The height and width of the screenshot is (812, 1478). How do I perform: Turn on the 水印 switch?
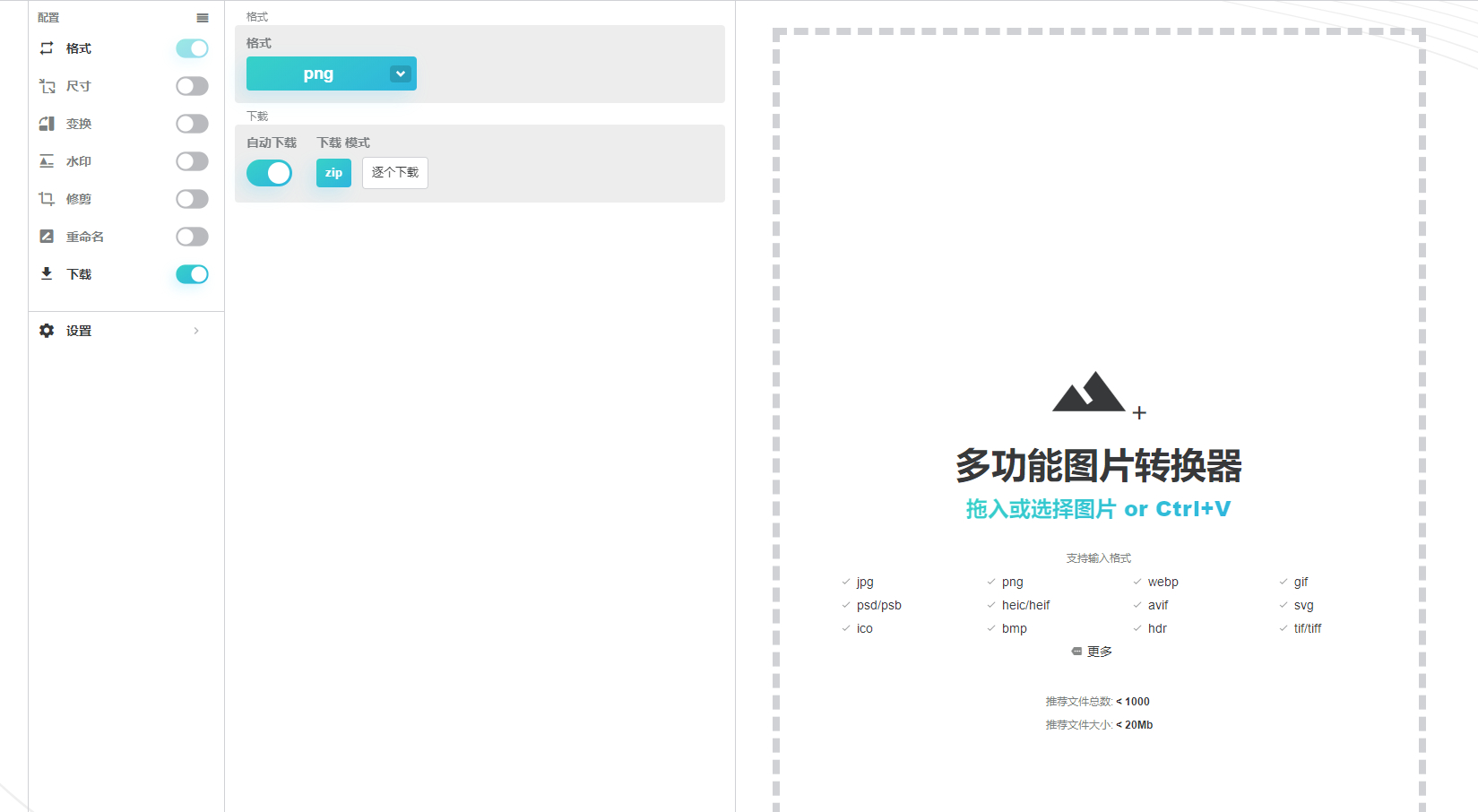click(x=192, y=161)
